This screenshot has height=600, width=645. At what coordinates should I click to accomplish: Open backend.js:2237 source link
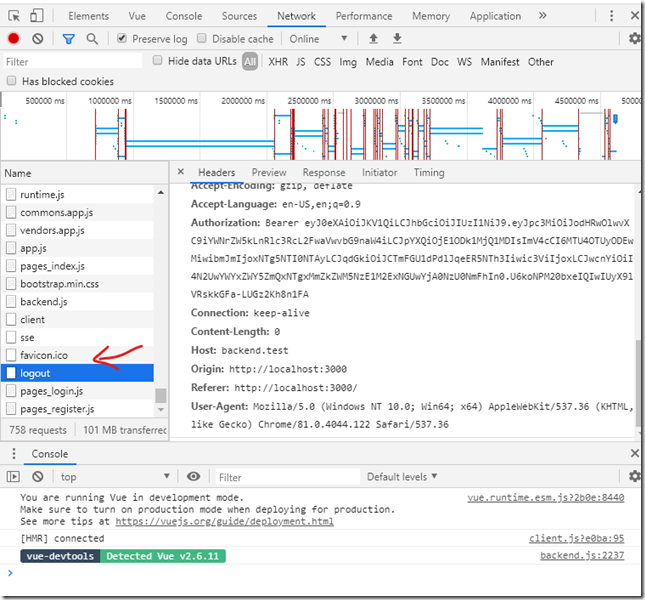582,555
